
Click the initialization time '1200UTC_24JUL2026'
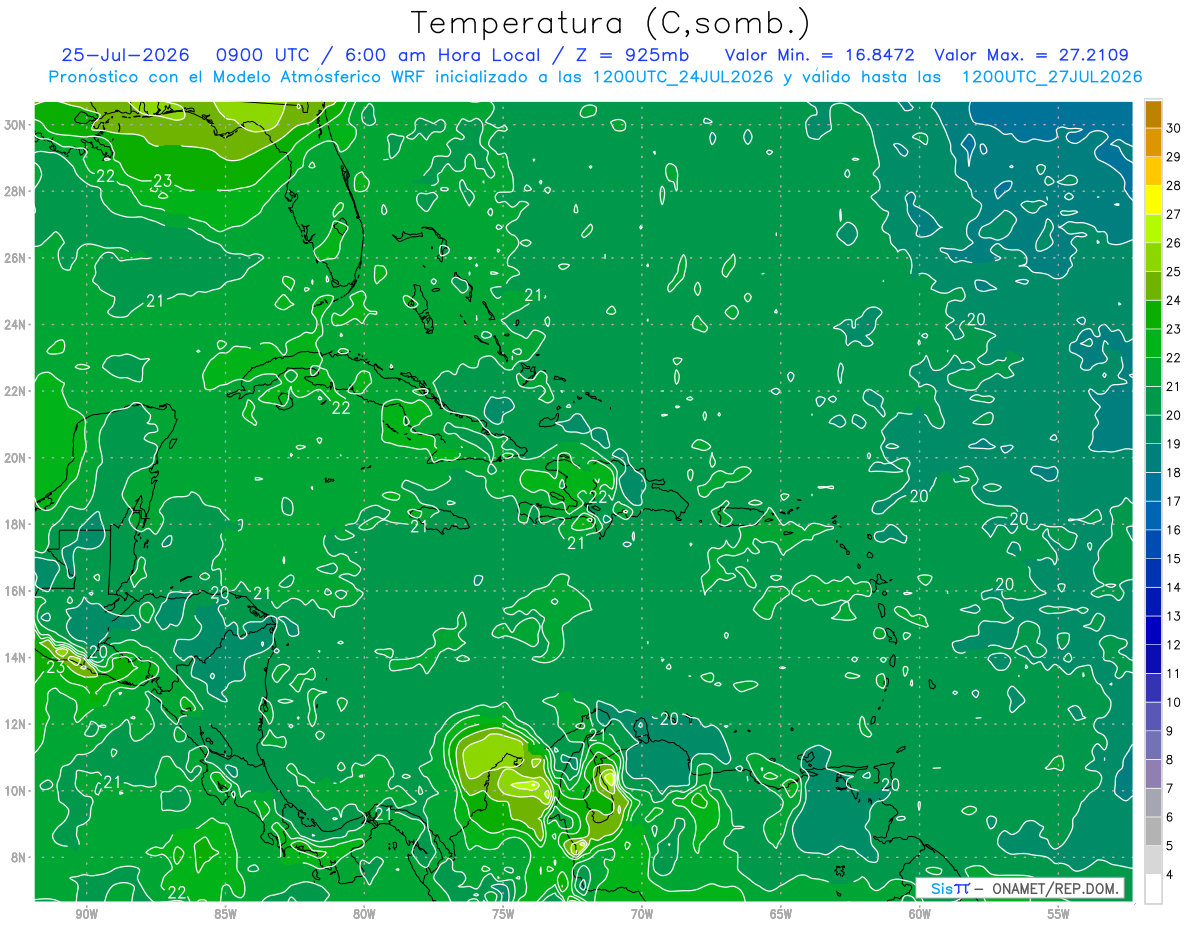point(683,77)
